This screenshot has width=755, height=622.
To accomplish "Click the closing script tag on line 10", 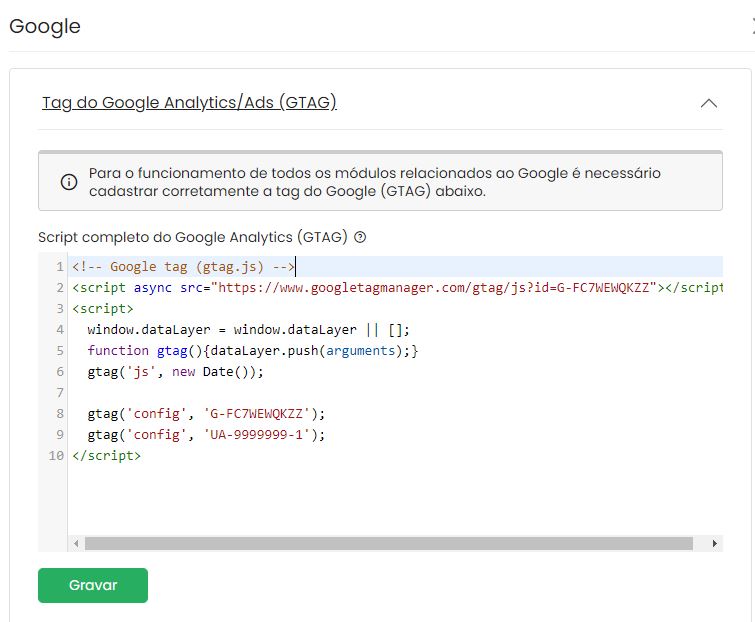I will click(x=106, y=456).
